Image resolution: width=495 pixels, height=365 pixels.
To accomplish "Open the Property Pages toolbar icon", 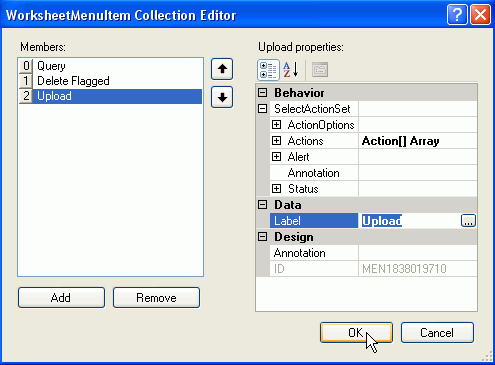I will point(320,70).
